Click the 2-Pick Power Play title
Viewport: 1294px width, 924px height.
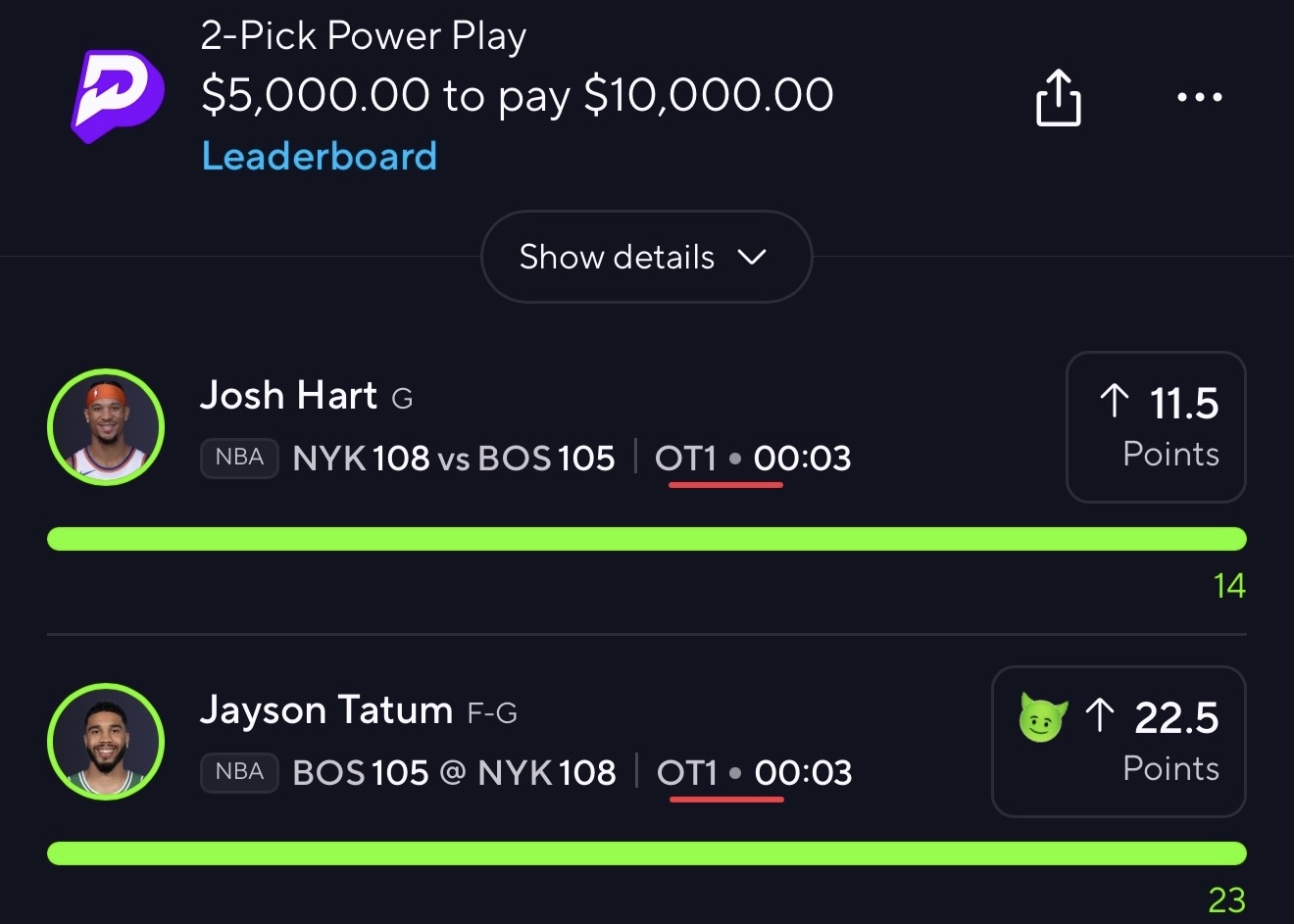(364, 37)
